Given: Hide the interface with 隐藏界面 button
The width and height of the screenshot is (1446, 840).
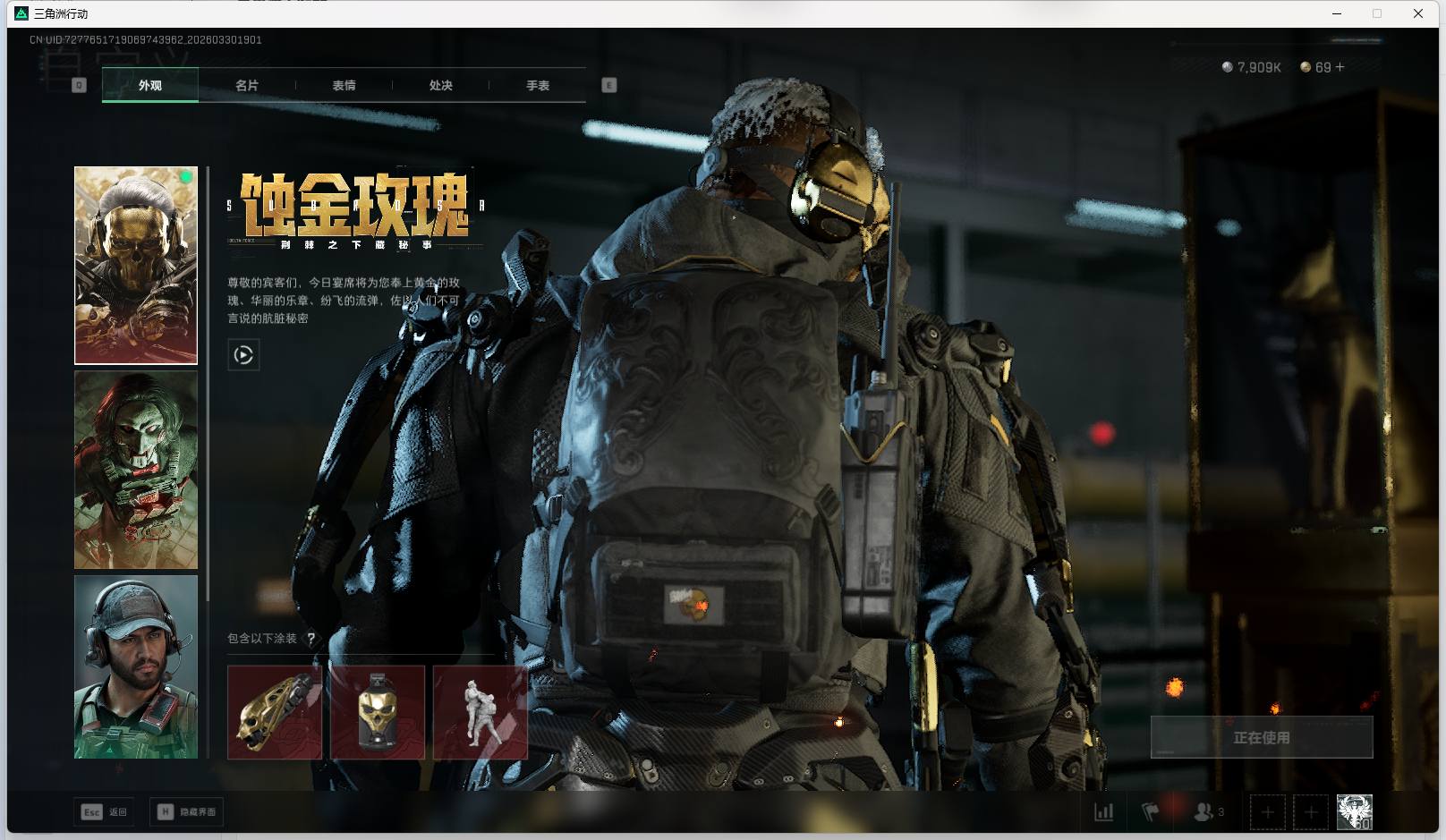Looking at the screenshot, I should [x=187, y=812].
